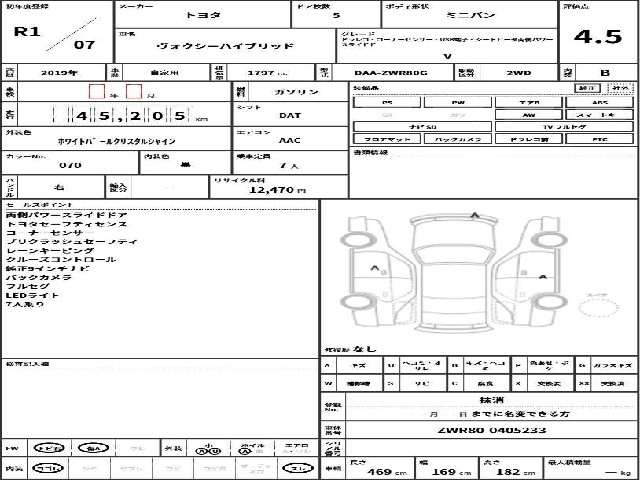This screenshot has width=640, height=480.
Task: Click the circled A grade under ホイル
Action: (246, 451)
